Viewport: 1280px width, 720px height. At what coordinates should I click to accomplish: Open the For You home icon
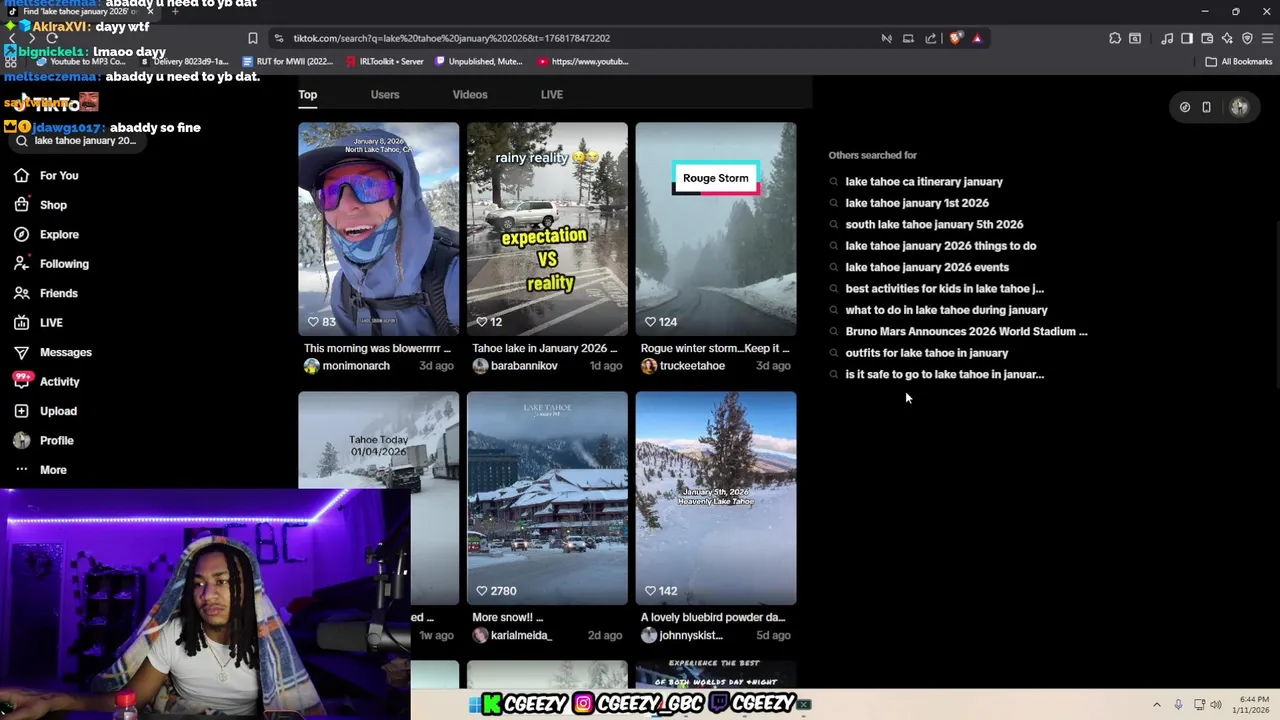(21, 175)
